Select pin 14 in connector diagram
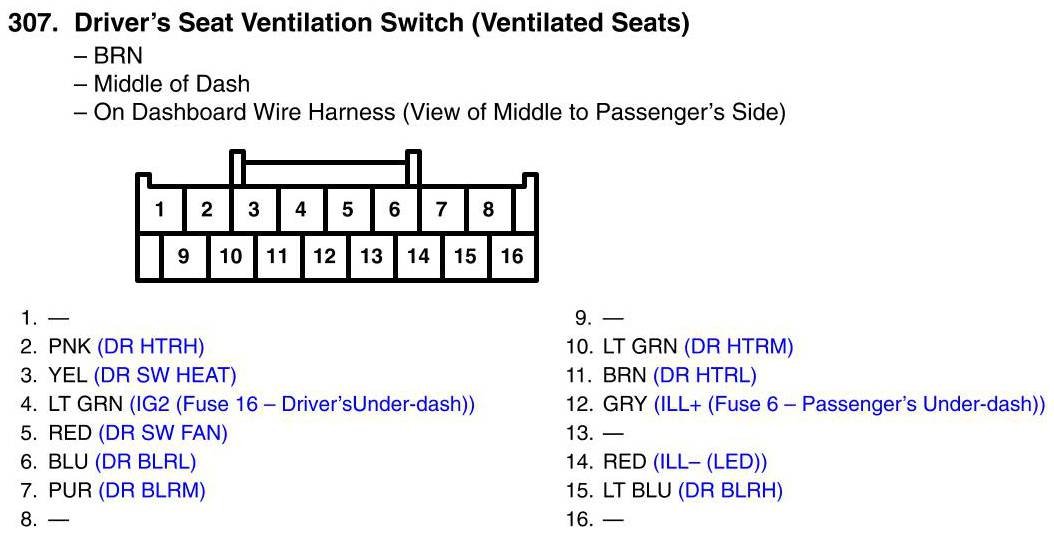 pyautogui.click(x=418, y=256)
